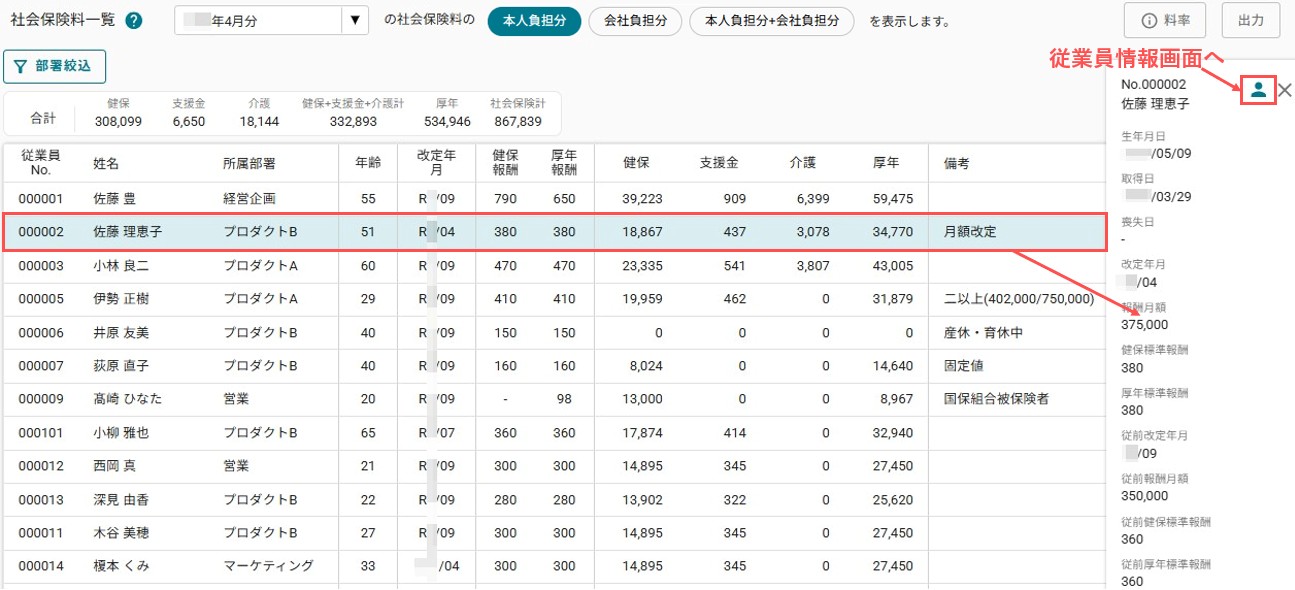Click the 厚年 premium column header
The height and width of the screenshot is (590, 1295).
coord(885,162)
